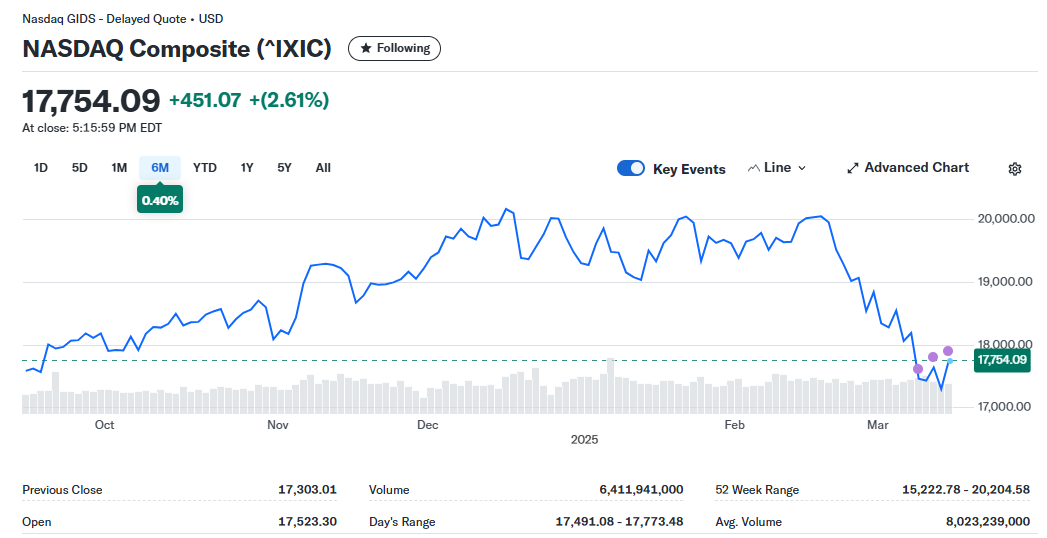This screenshot has width=1047, height=538.
Task: Click the highest purple key event marker
Action: [x=948, y=351]
